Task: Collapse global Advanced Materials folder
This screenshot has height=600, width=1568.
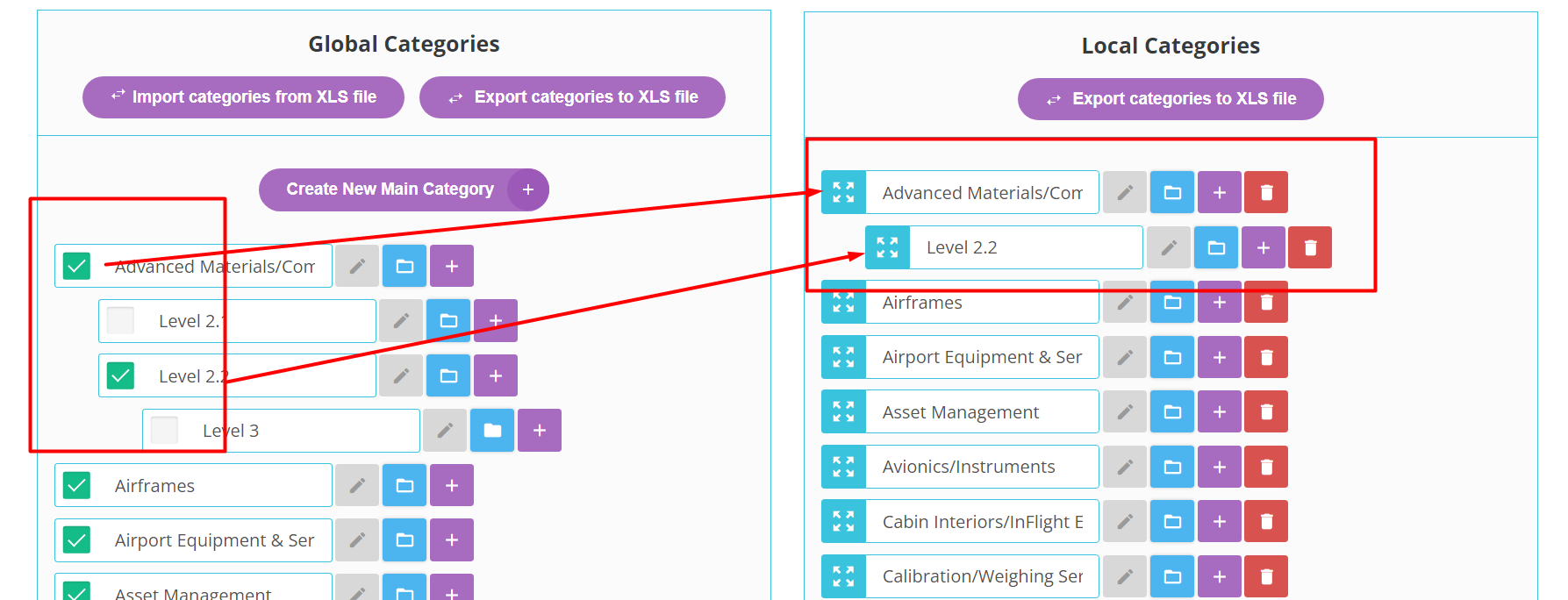Action: click(x=405, y=266)
